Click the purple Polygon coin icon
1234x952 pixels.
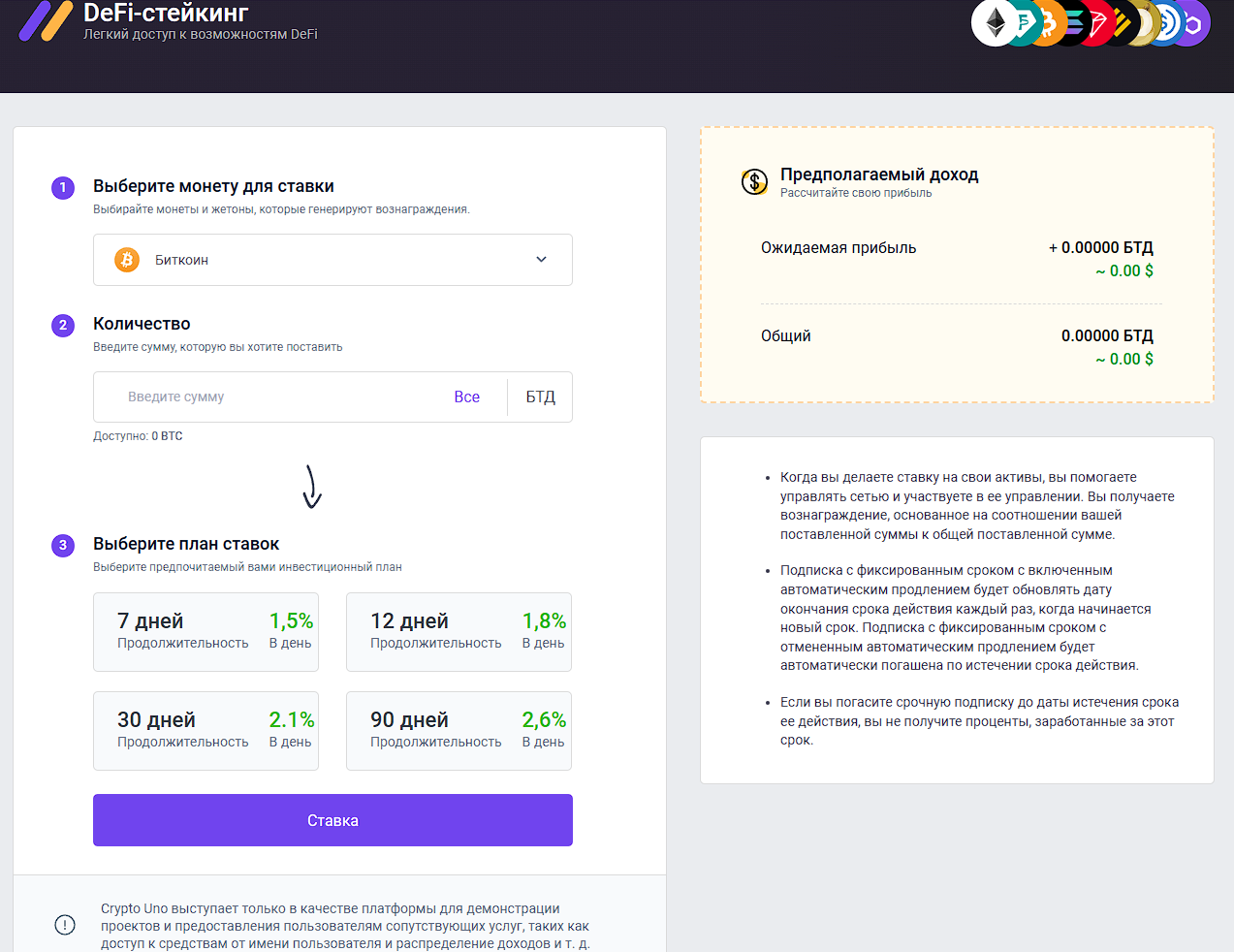[1195, 23]
